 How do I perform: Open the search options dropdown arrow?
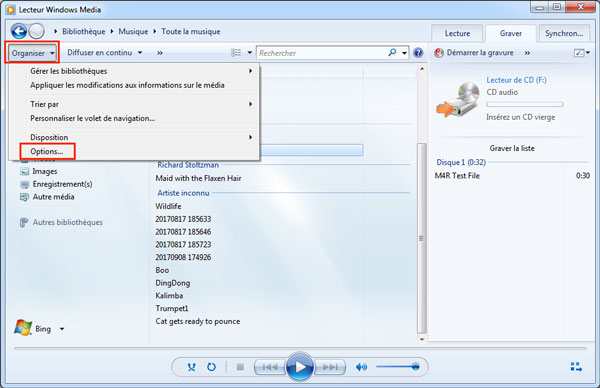404,53
